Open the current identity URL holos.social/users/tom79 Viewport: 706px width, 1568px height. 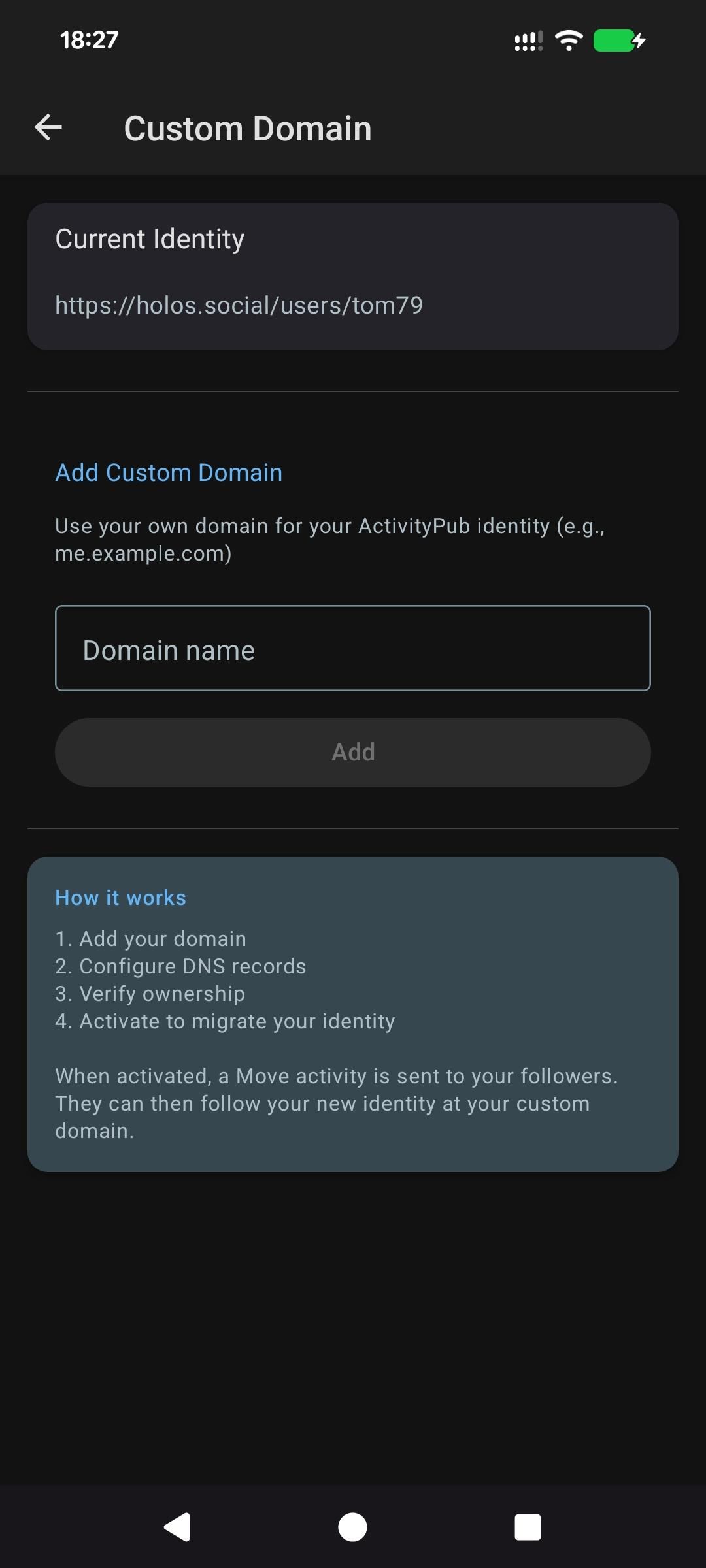click(239, 304)
